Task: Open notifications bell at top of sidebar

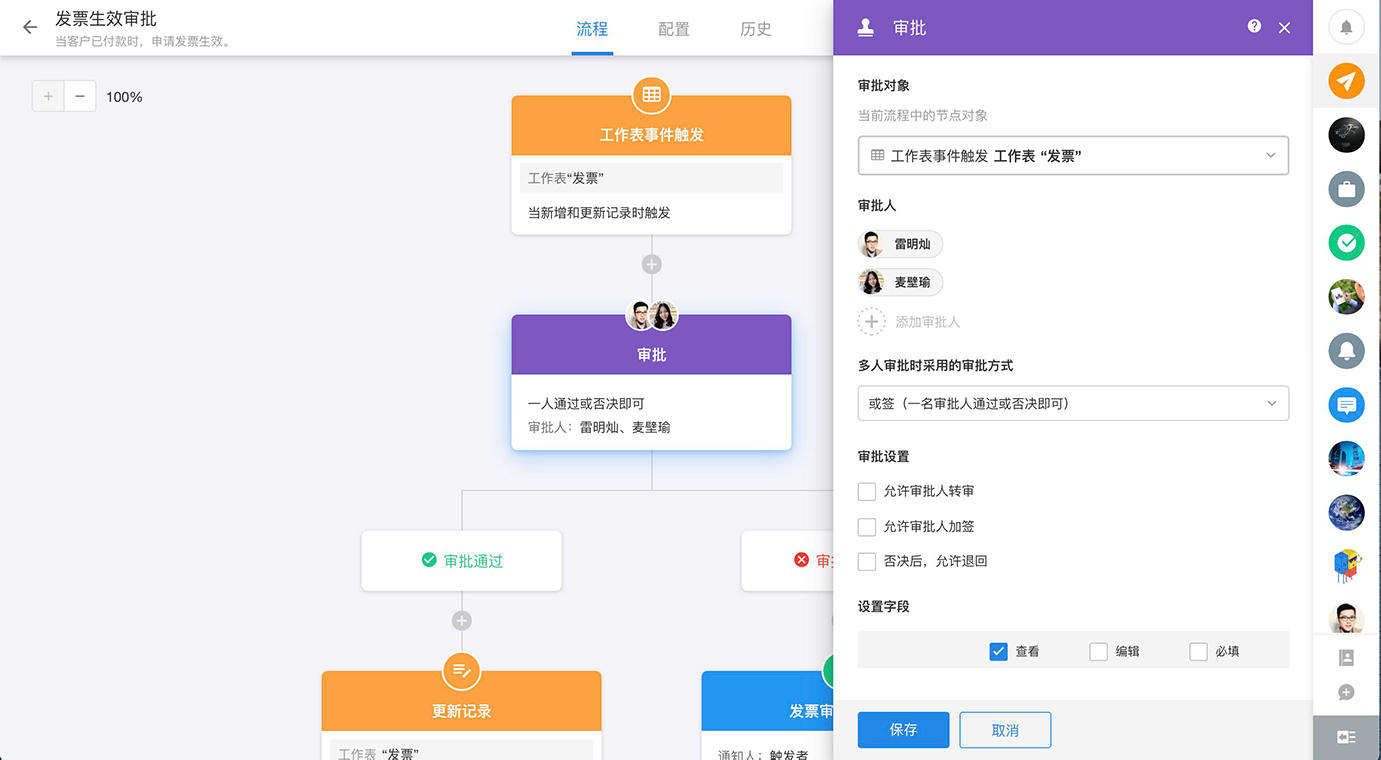Action: click(1346, 27)
